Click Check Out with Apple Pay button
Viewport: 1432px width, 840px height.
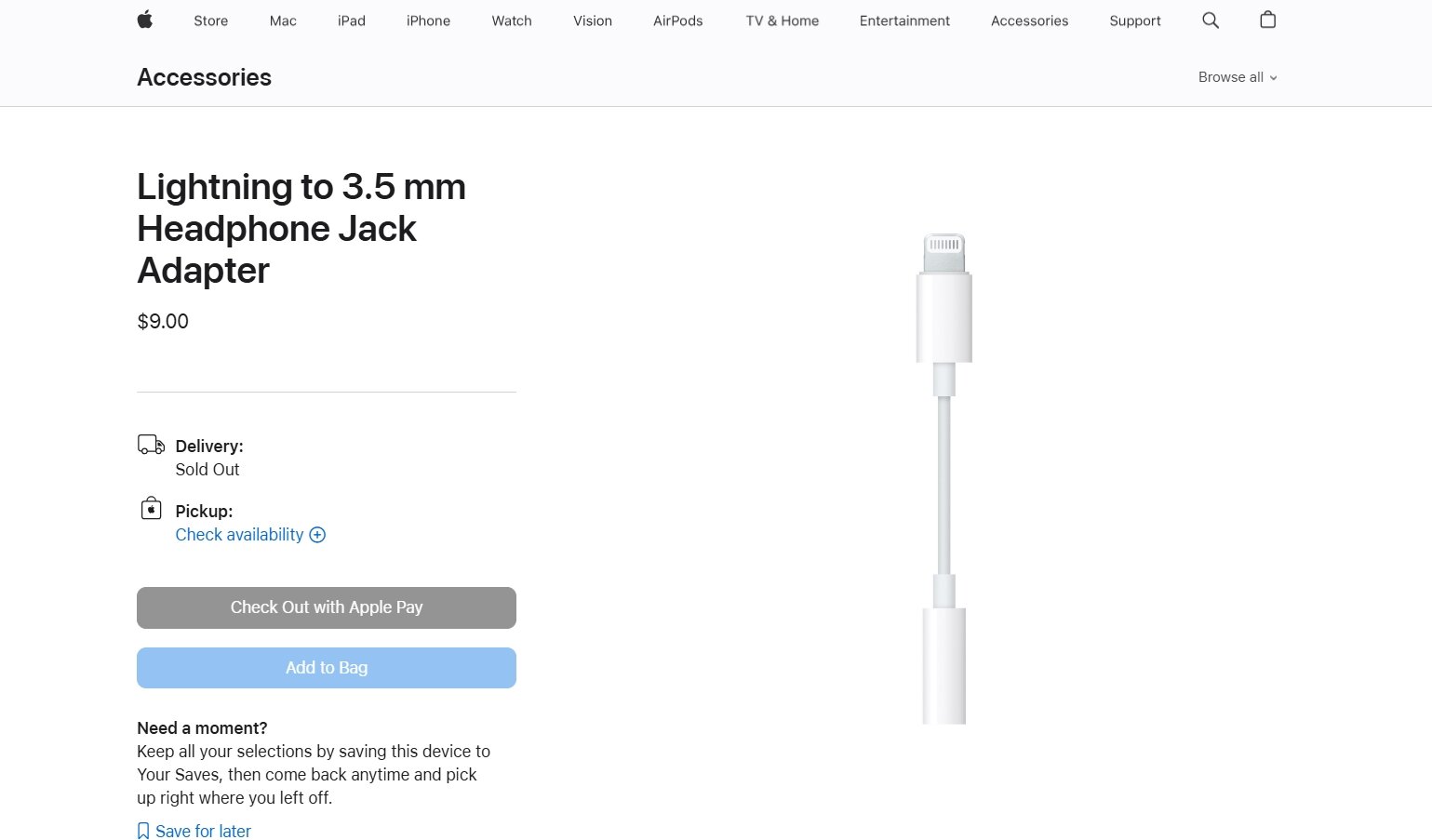tap(327, 607)
